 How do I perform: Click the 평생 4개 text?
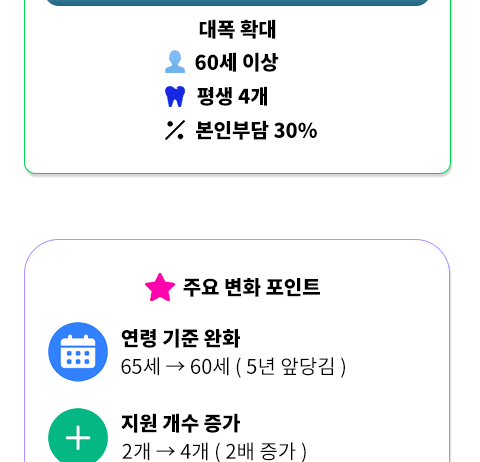(232, 96)
